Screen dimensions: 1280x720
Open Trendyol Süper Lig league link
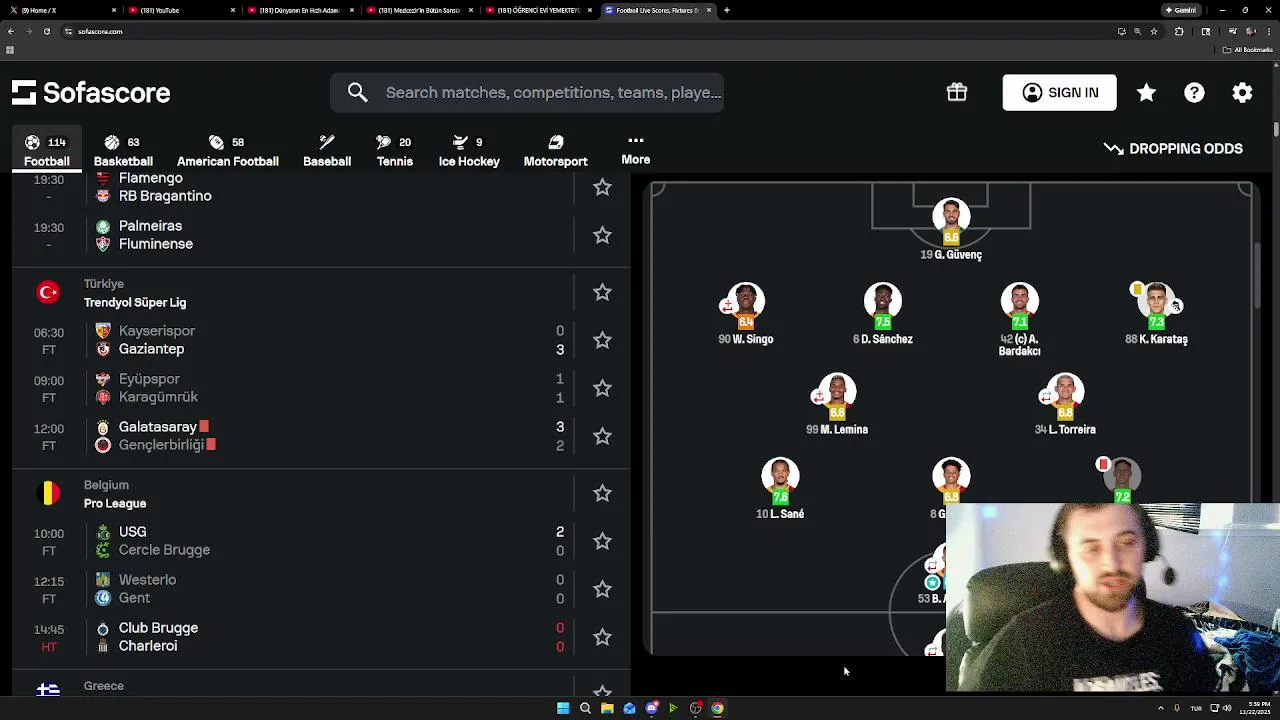click(x=135, y=302)
